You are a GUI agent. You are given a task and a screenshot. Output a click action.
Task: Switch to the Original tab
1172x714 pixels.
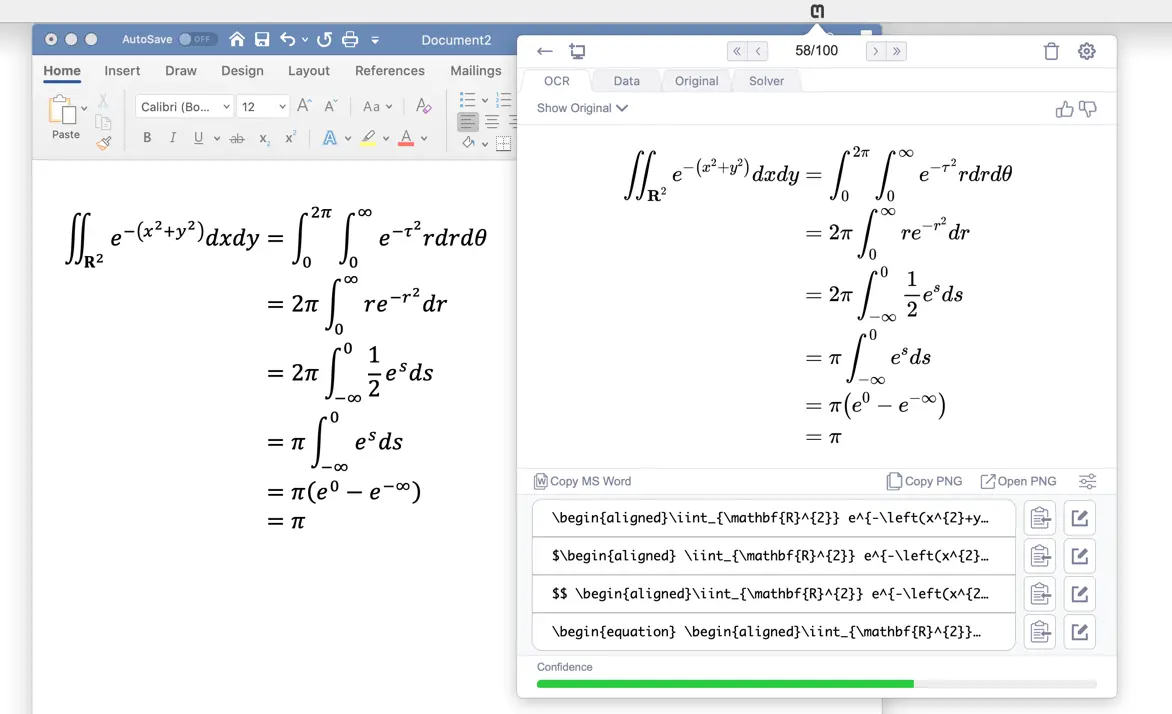click(696, 81)
